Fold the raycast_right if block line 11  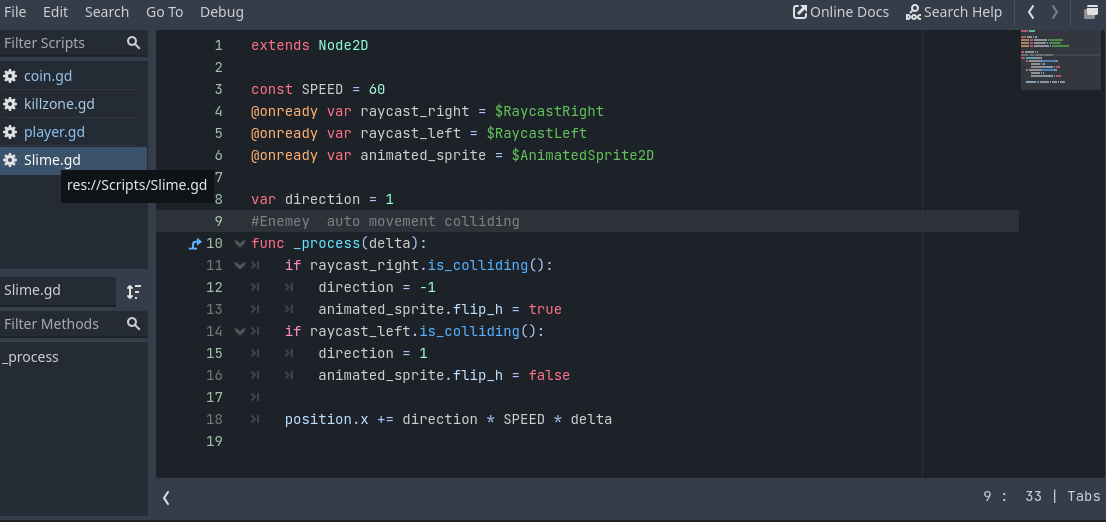click(x=239, y=265)
